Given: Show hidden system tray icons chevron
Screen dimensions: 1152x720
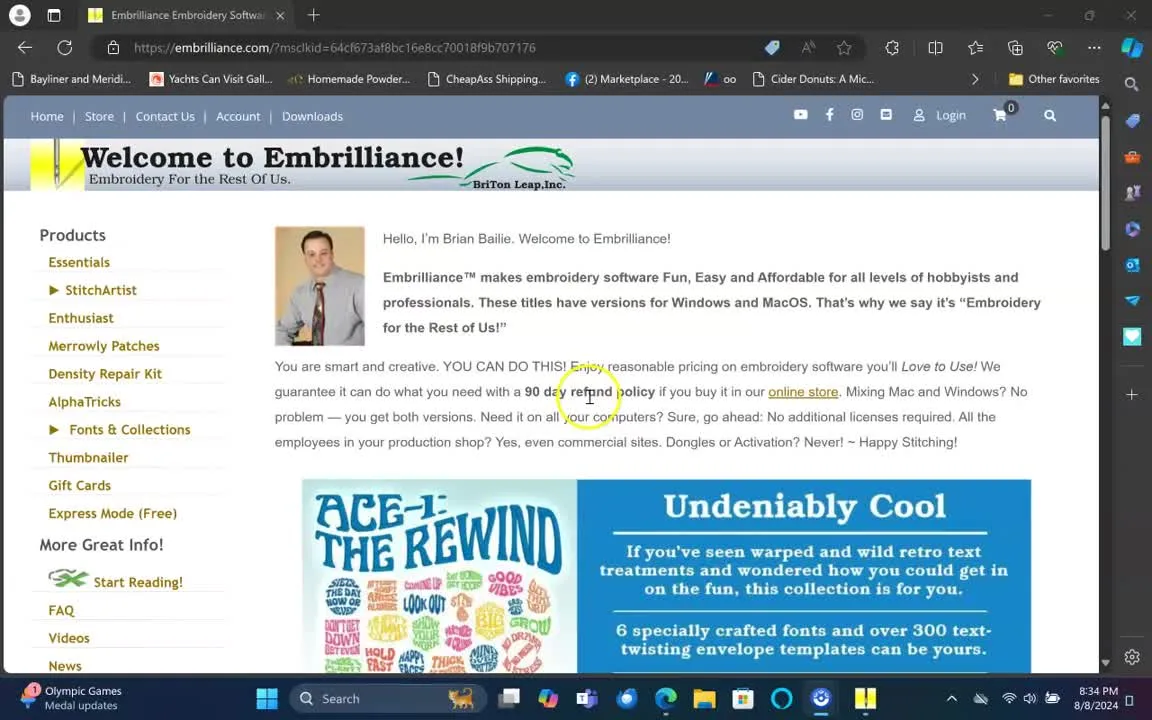Looking at the screenshot, I should point(951,699).
